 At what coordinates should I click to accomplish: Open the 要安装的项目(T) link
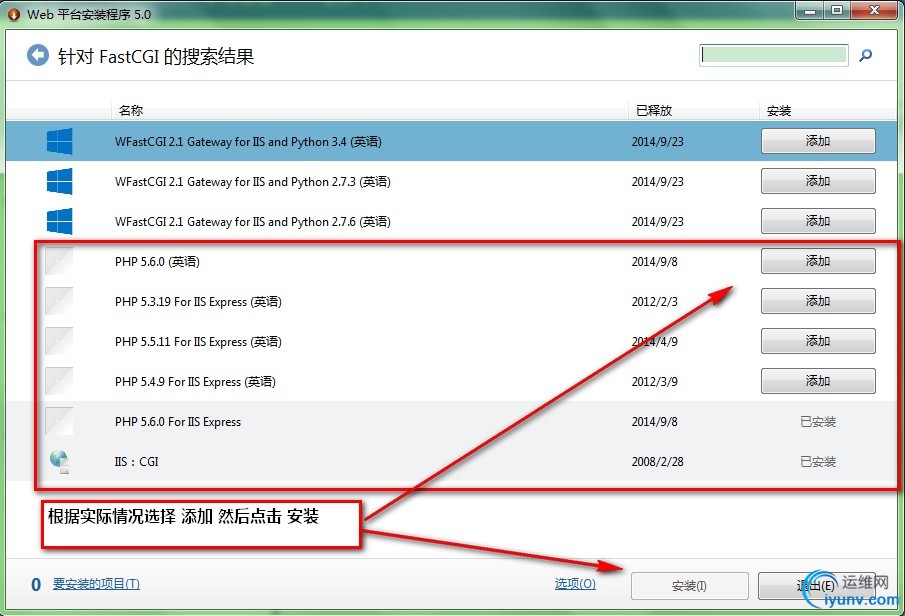(96, 584)
